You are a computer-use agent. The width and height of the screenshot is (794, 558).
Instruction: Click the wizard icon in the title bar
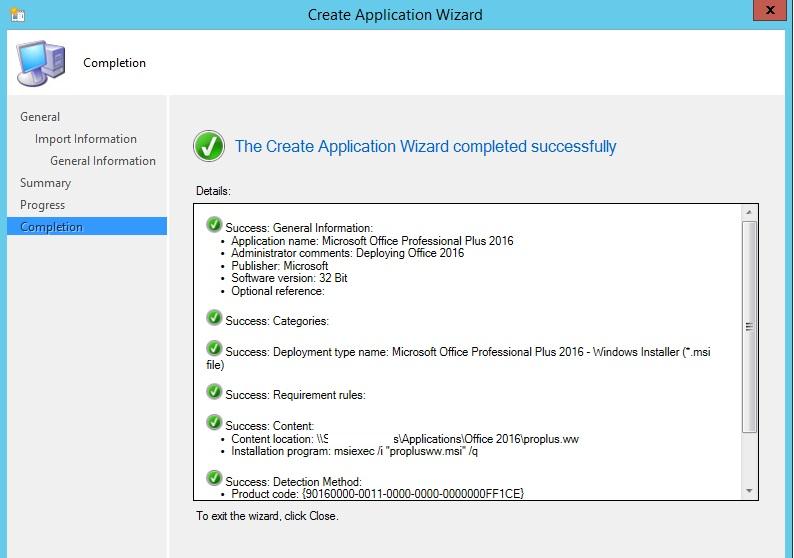tap(18, 15)
